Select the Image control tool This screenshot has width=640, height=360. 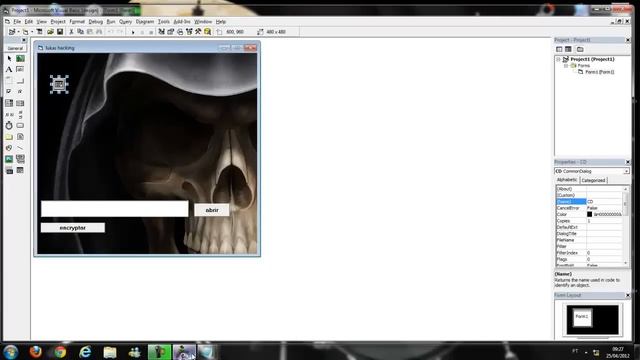pos(9,159)
